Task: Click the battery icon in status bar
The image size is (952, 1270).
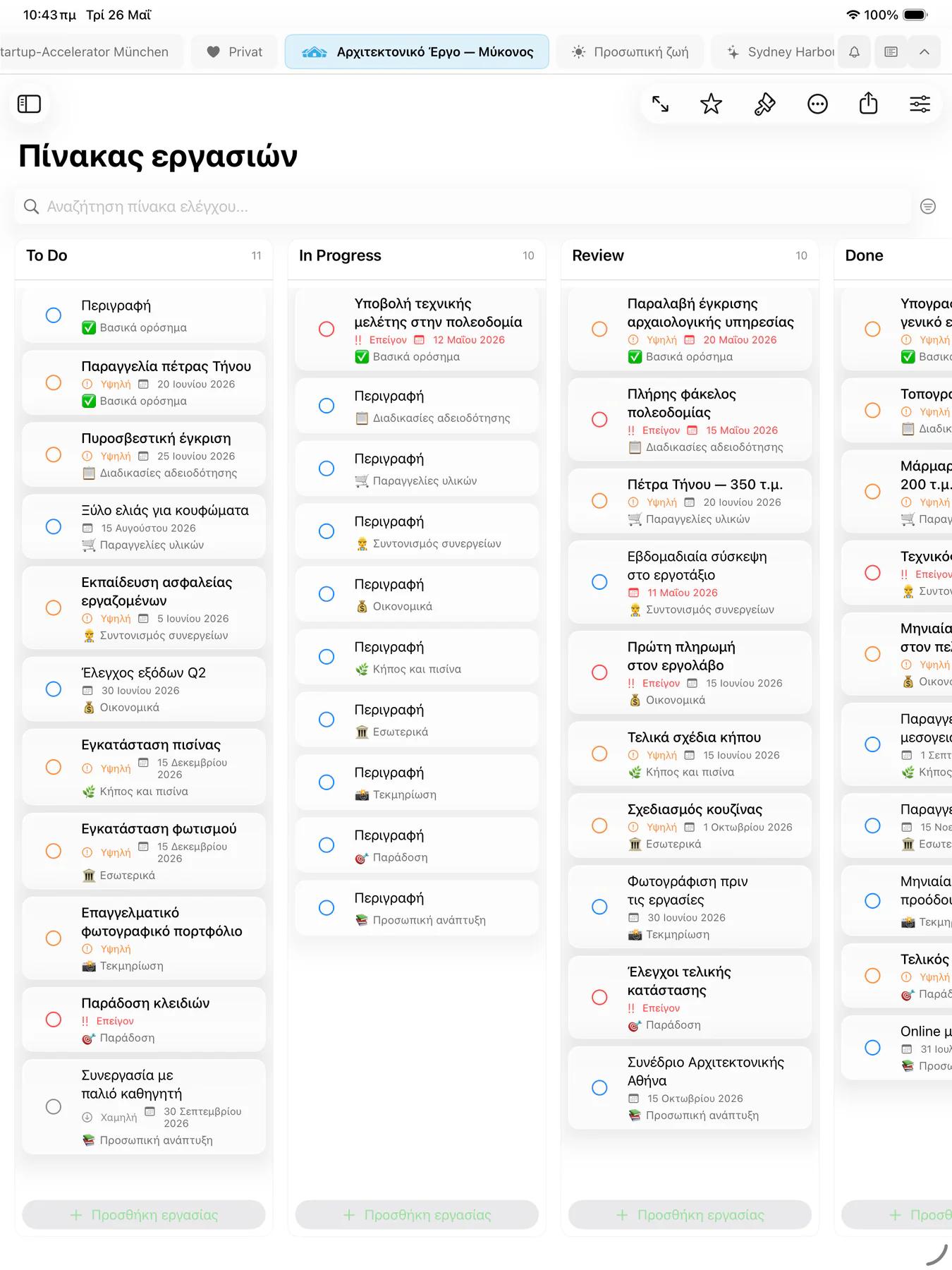Action: 915,15
